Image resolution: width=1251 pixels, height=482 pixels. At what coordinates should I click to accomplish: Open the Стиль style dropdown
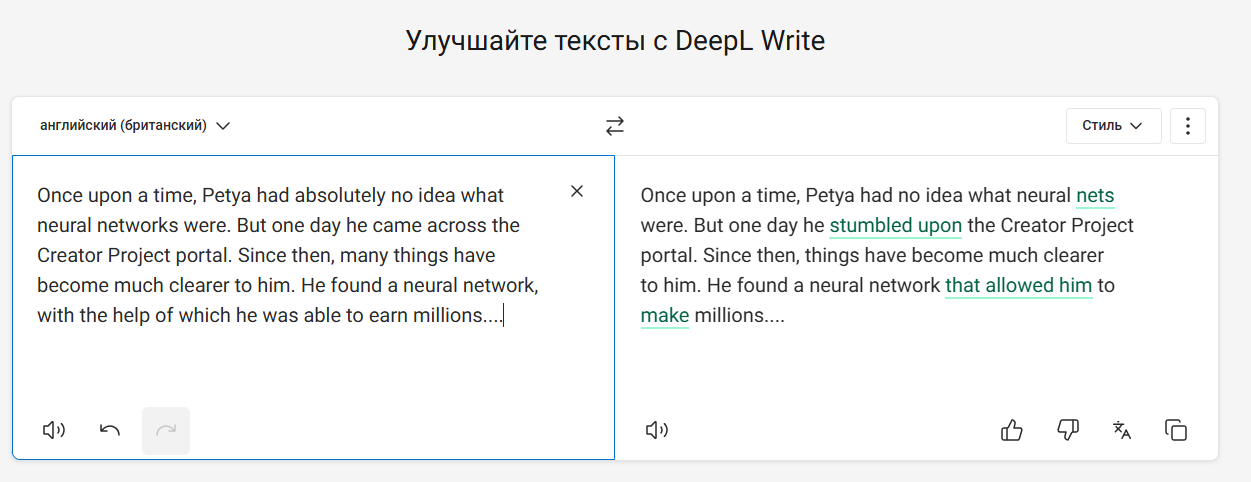click(x=1113, y=126)
